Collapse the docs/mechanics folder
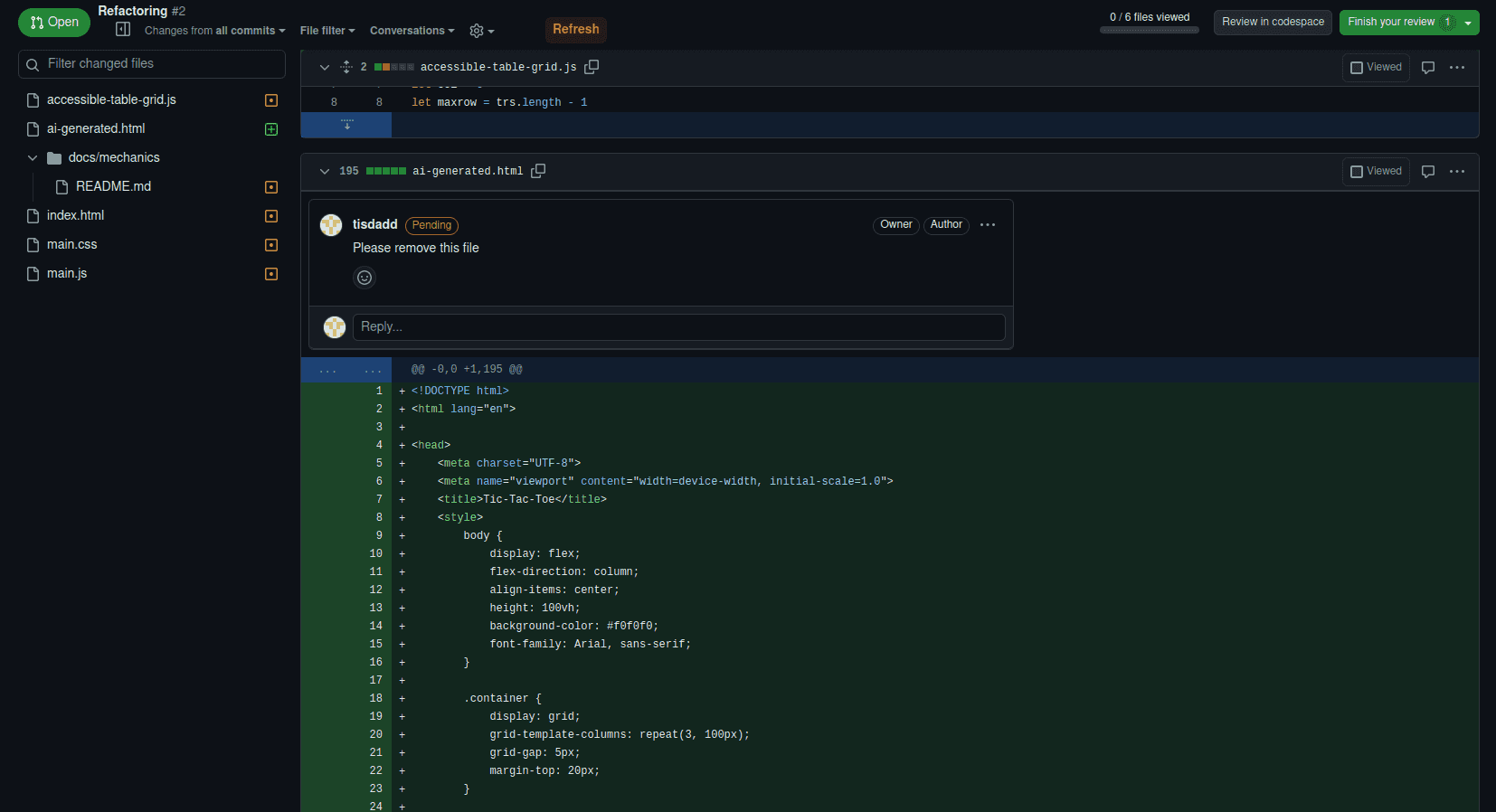 [33, 158]
